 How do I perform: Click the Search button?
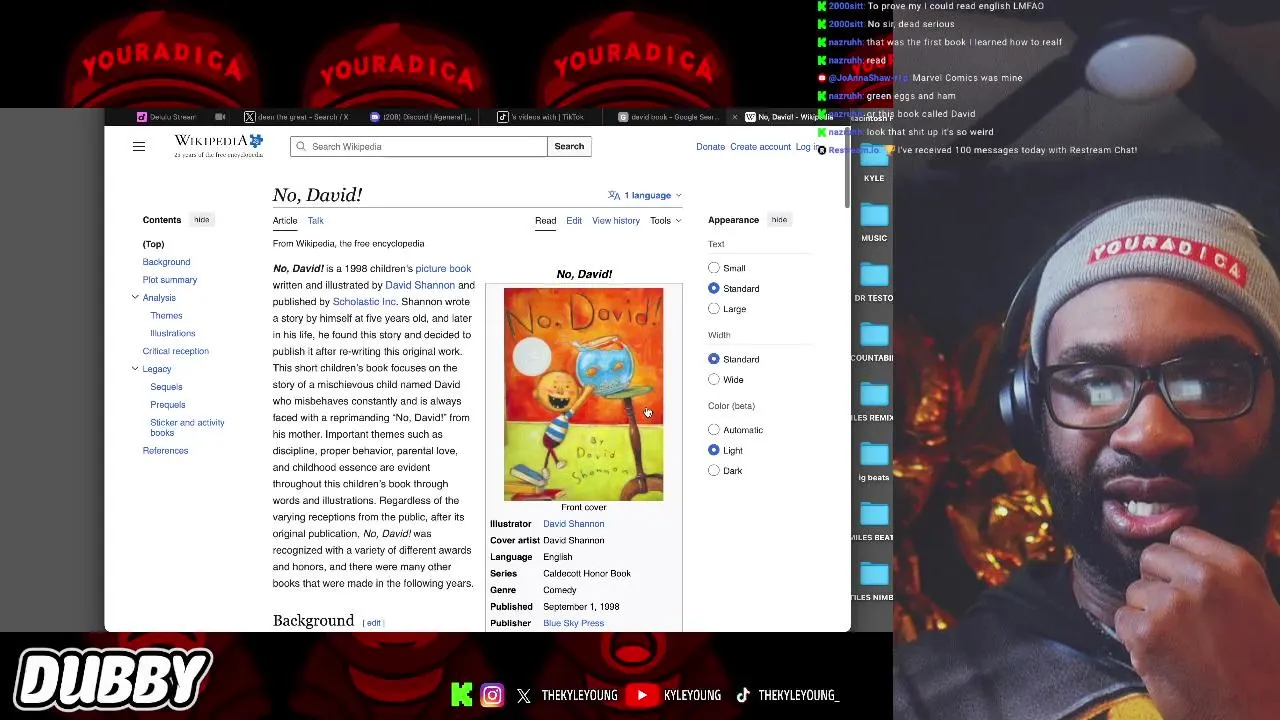(569, 146)
